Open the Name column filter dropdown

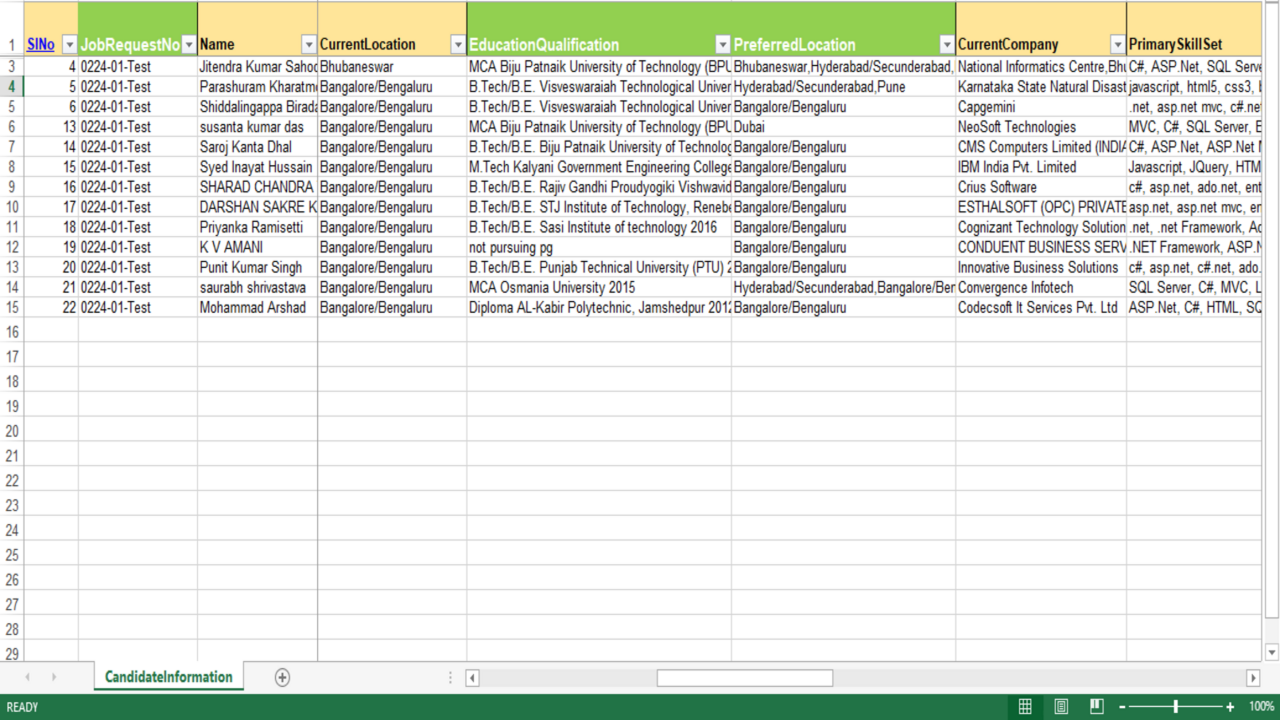pos(309,45)
